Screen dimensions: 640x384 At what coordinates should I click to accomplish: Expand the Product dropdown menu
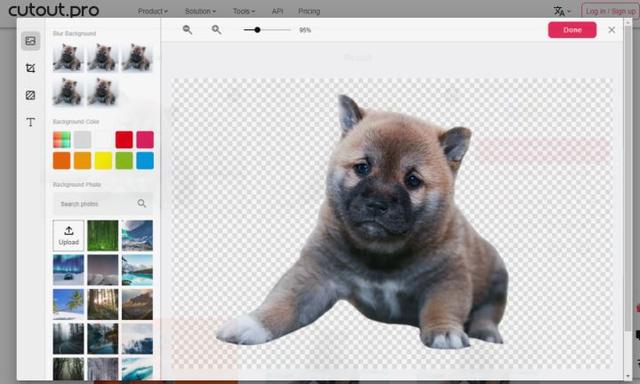pos(153,11)
